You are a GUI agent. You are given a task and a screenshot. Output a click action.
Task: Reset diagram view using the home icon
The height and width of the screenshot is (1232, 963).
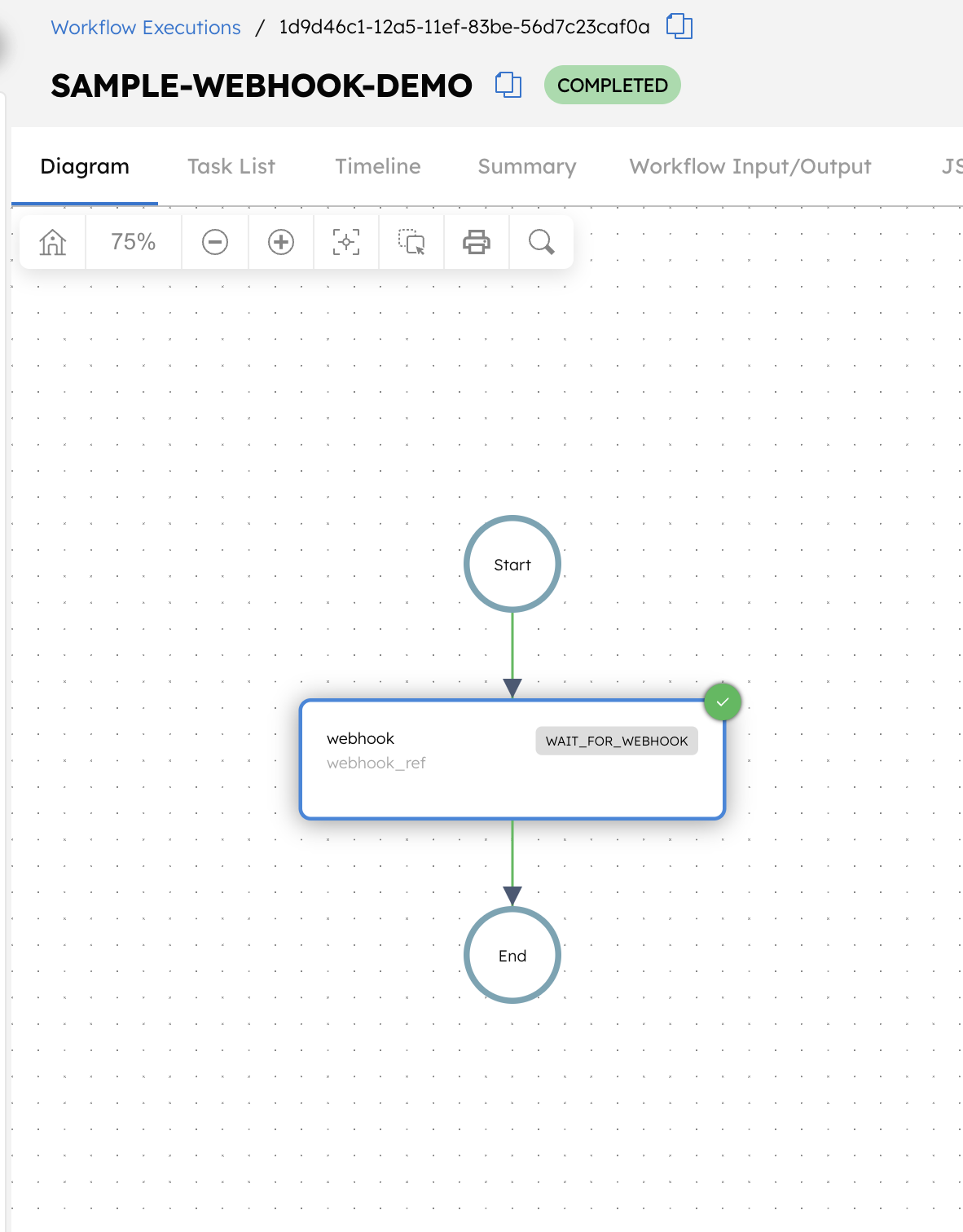tap(51, 242)
